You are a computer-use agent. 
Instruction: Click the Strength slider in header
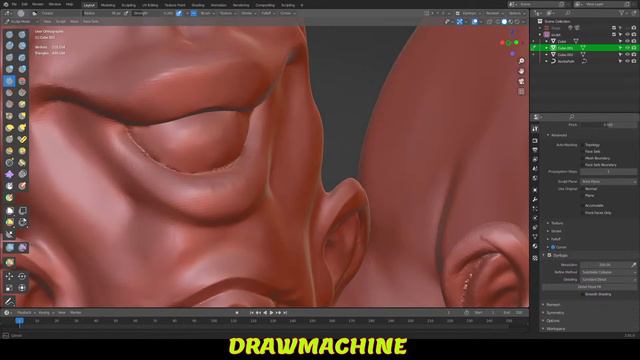[154, 13]
